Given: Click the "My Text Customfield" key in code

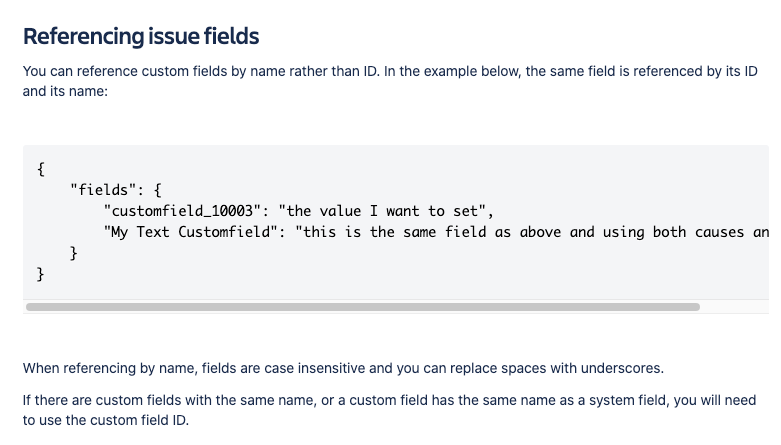Looking at the screenshot, I should click(x=190, y=232).
